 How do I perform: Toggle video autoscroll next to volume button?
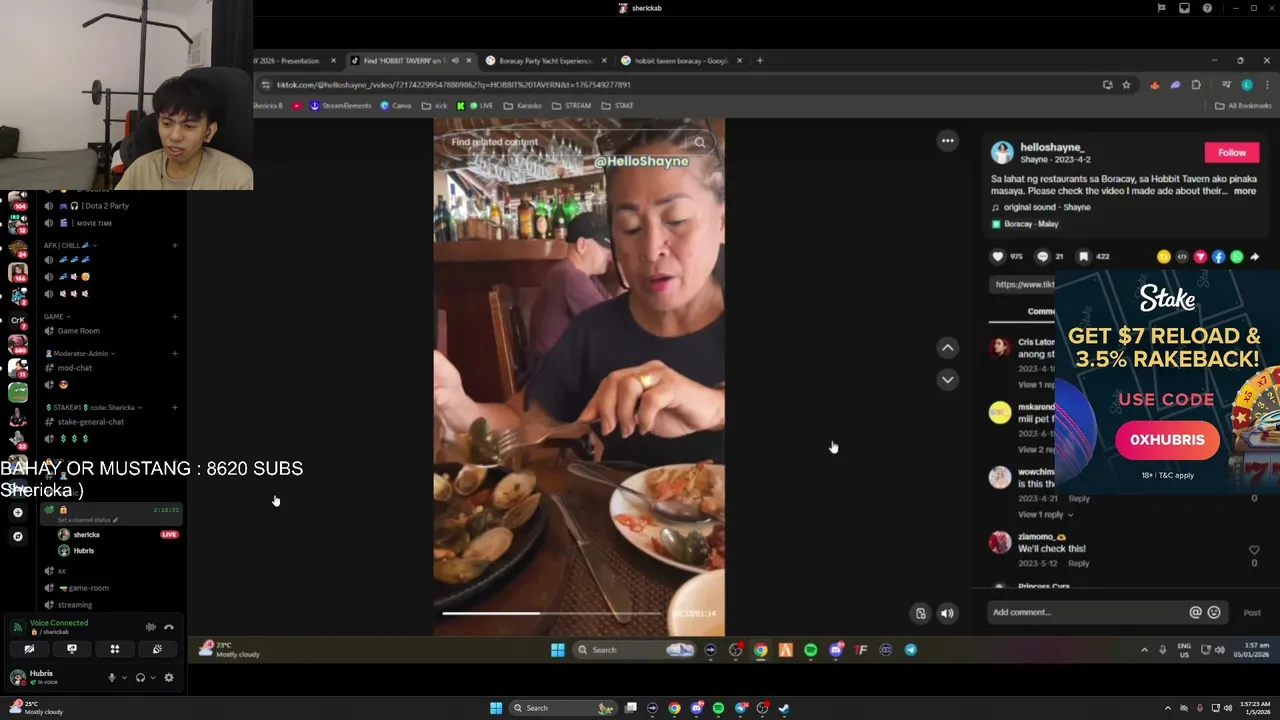click(920, 613)
